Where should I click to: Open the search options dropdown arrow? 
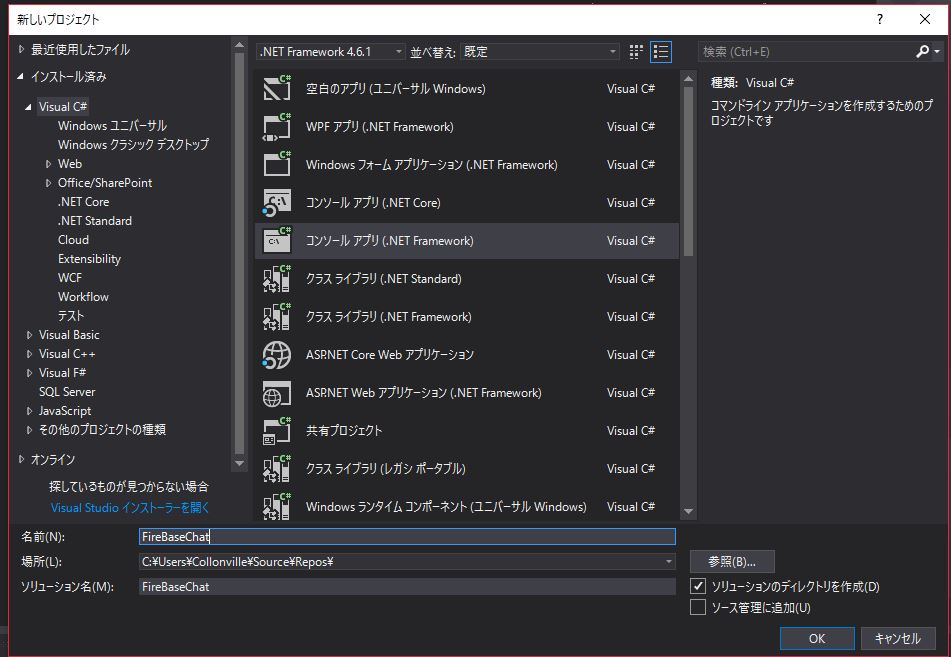(x=938, y=52)
